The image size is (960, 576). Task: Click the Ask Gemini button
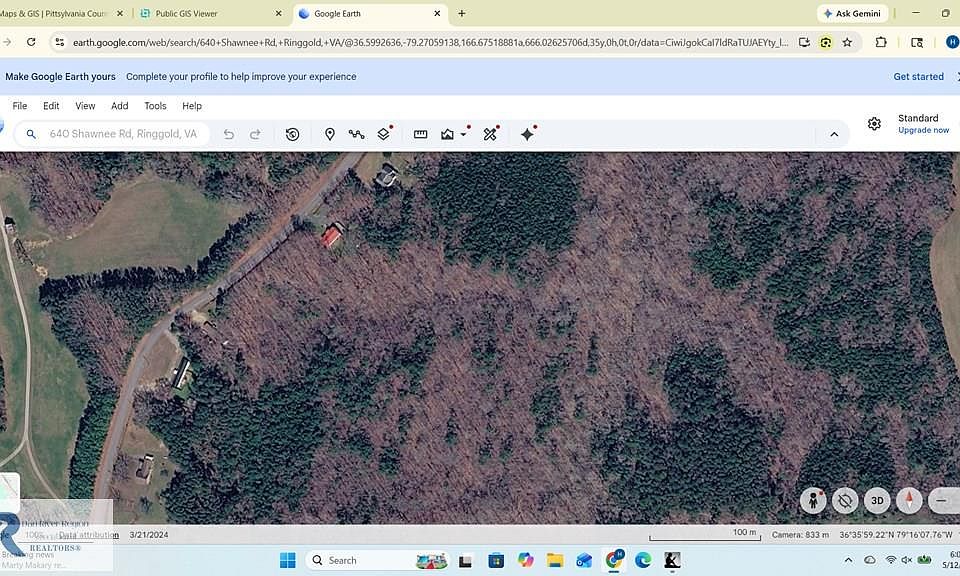click(x=852, y=13)
